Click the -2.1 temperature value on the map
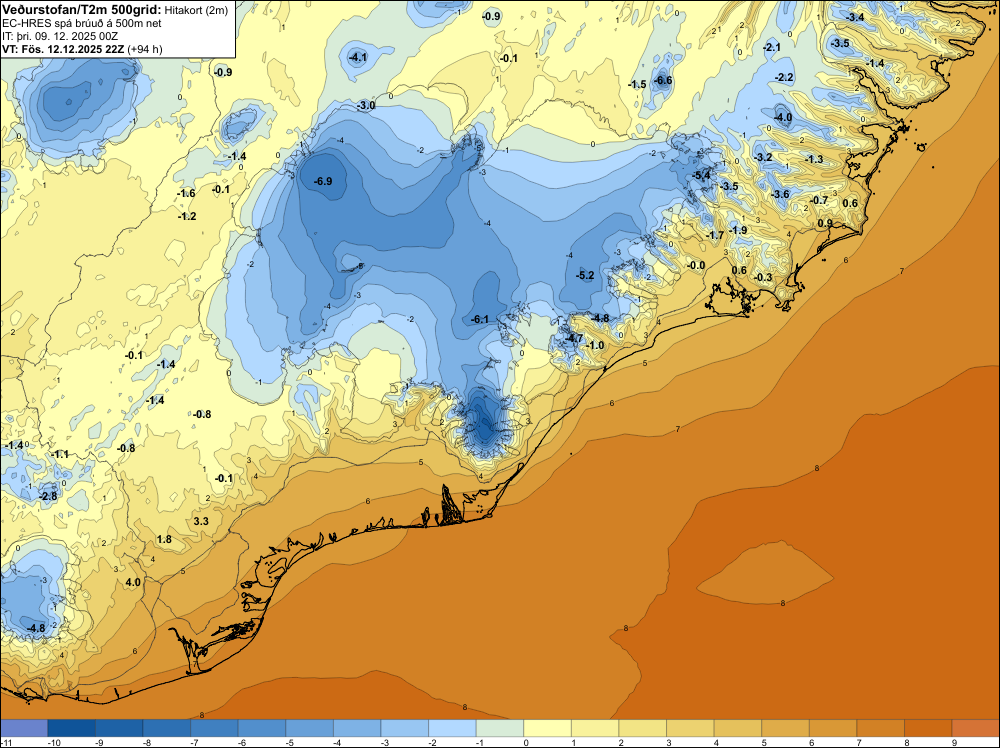The width and height of the screenshot is (1000, 748). tap(772, 47)
